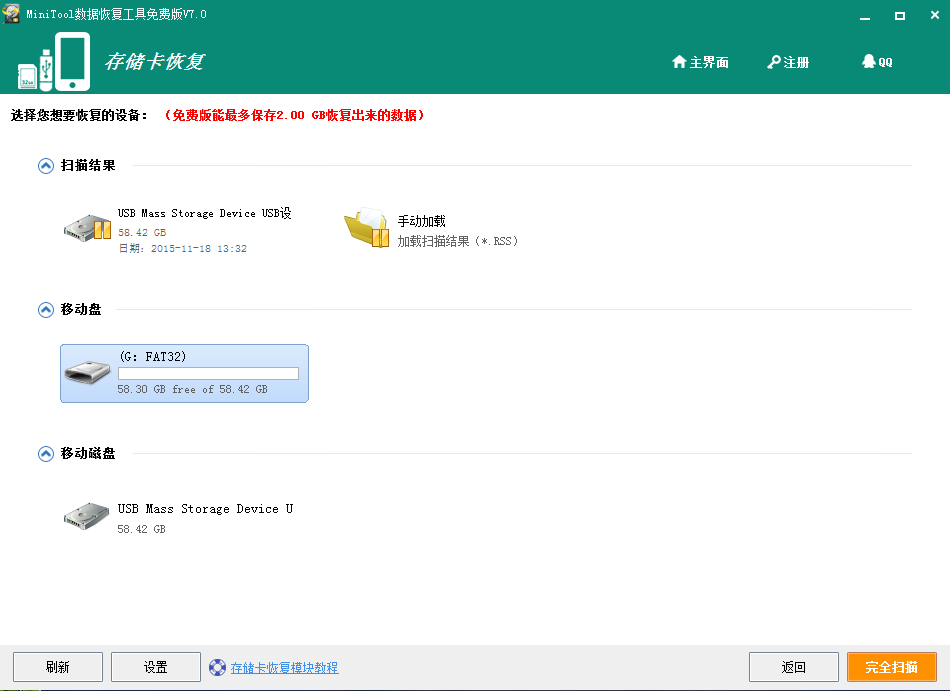Select 'USB Mass Storage Device U' under 移动磁盘

205,509
